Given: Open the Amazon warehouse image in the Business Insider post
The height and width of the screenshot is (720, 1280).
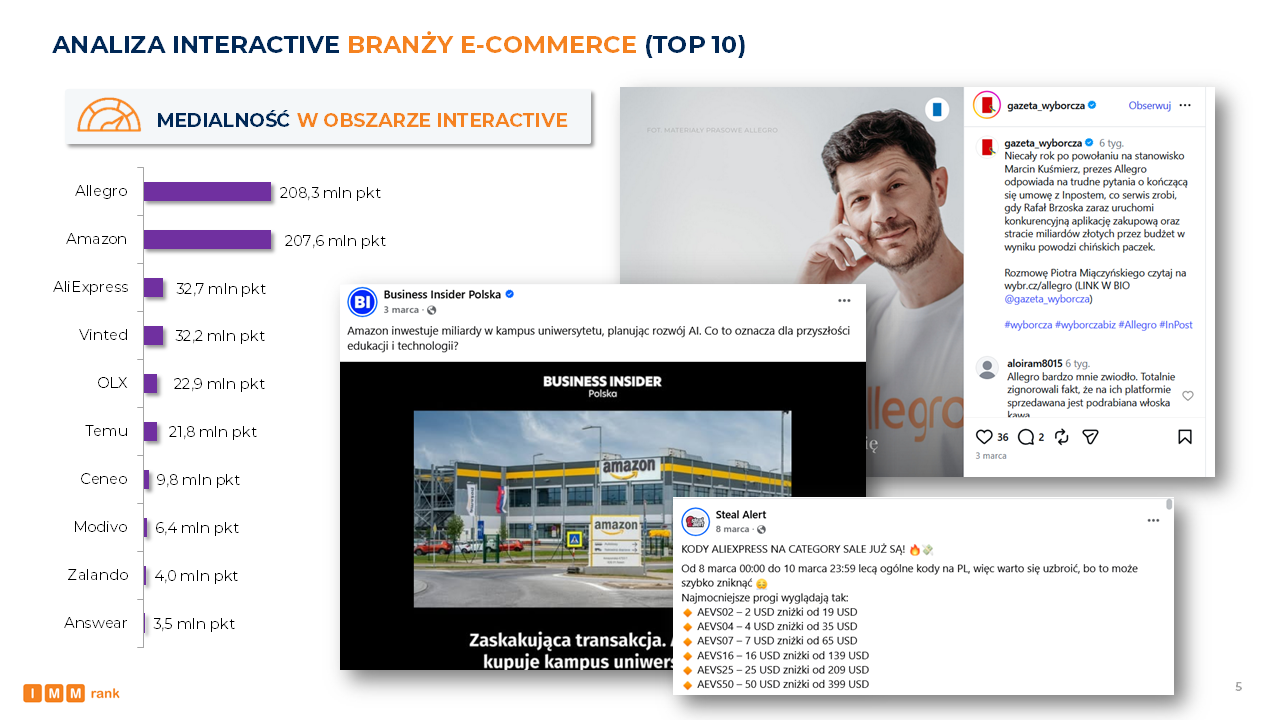Looking at the screenshot, I should click(x=602, y=509).
